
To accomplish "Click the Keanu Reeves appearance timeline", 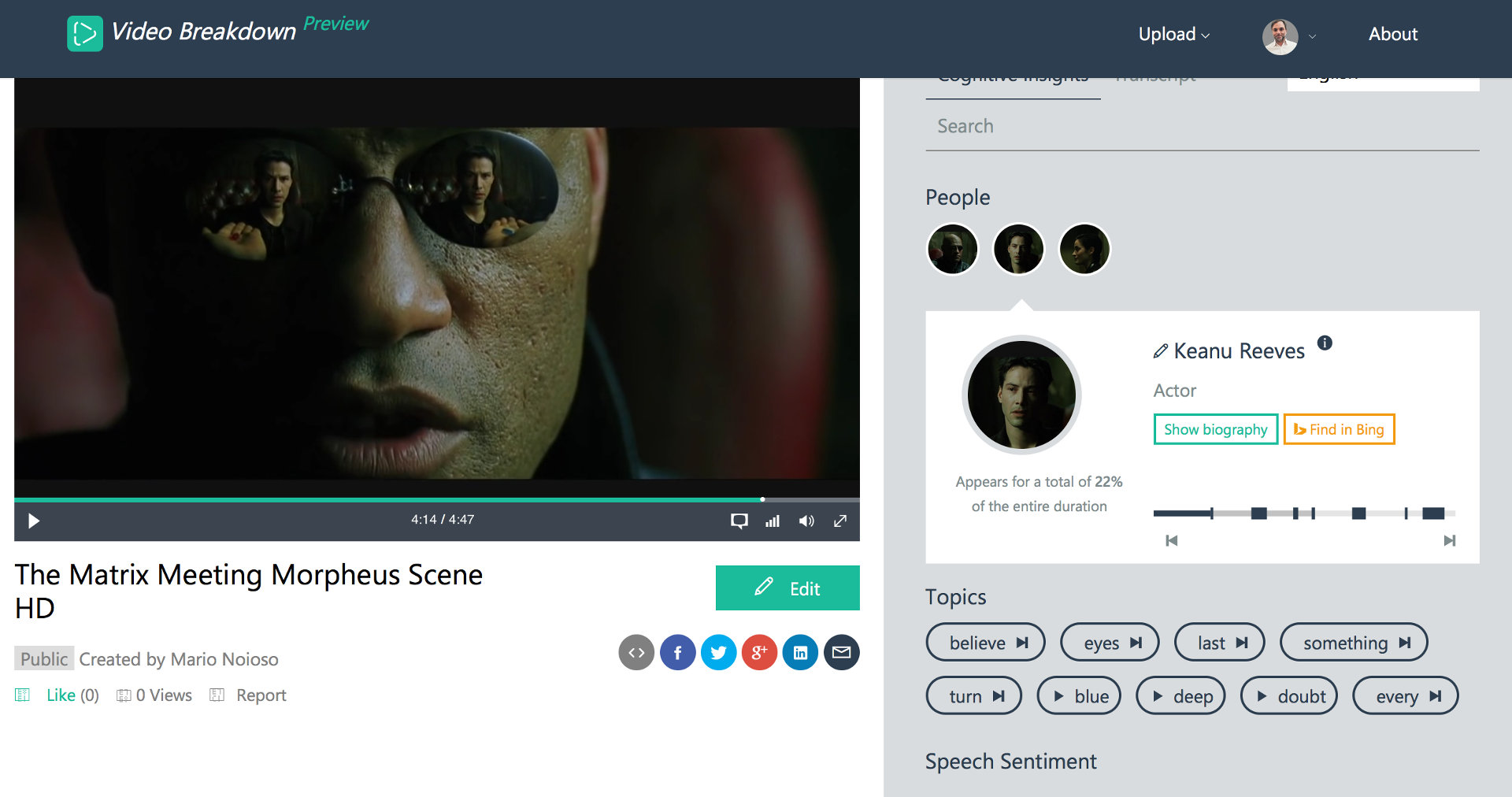I will (1304, 513).
